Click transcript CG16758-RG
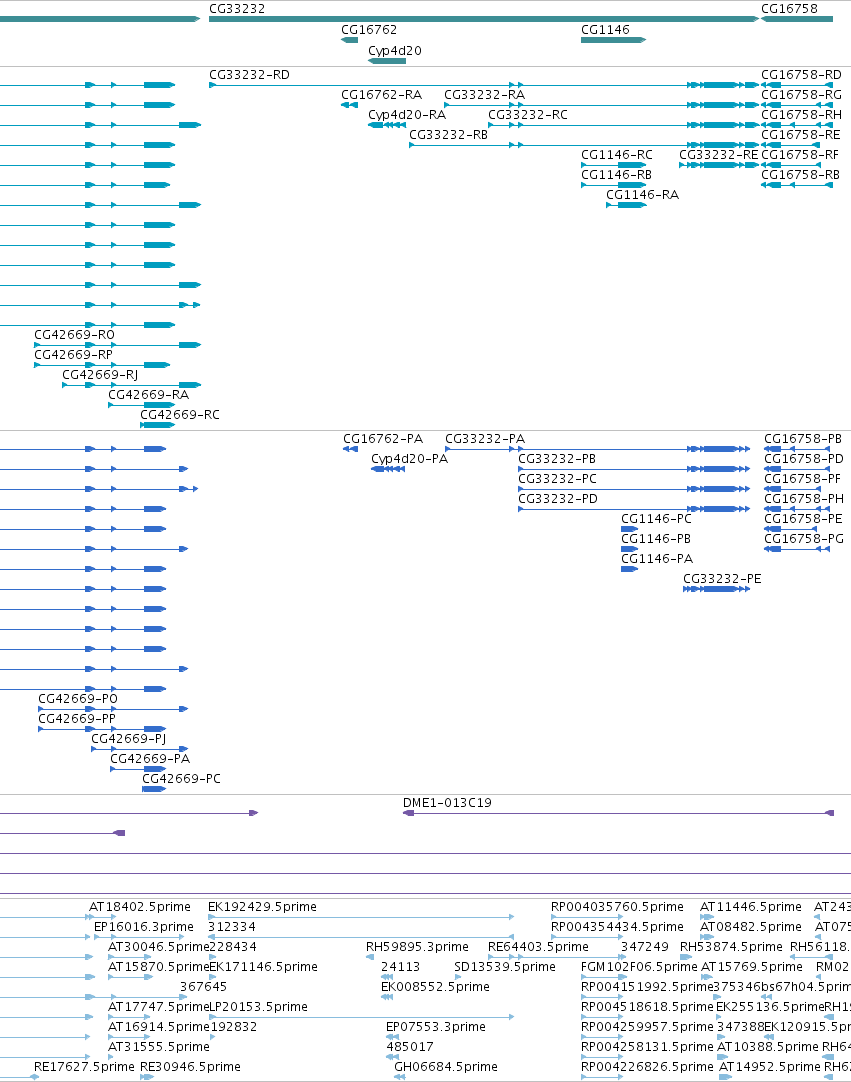Image resolution: width=851 pixels, height=1082 pixels. (801, 95)
